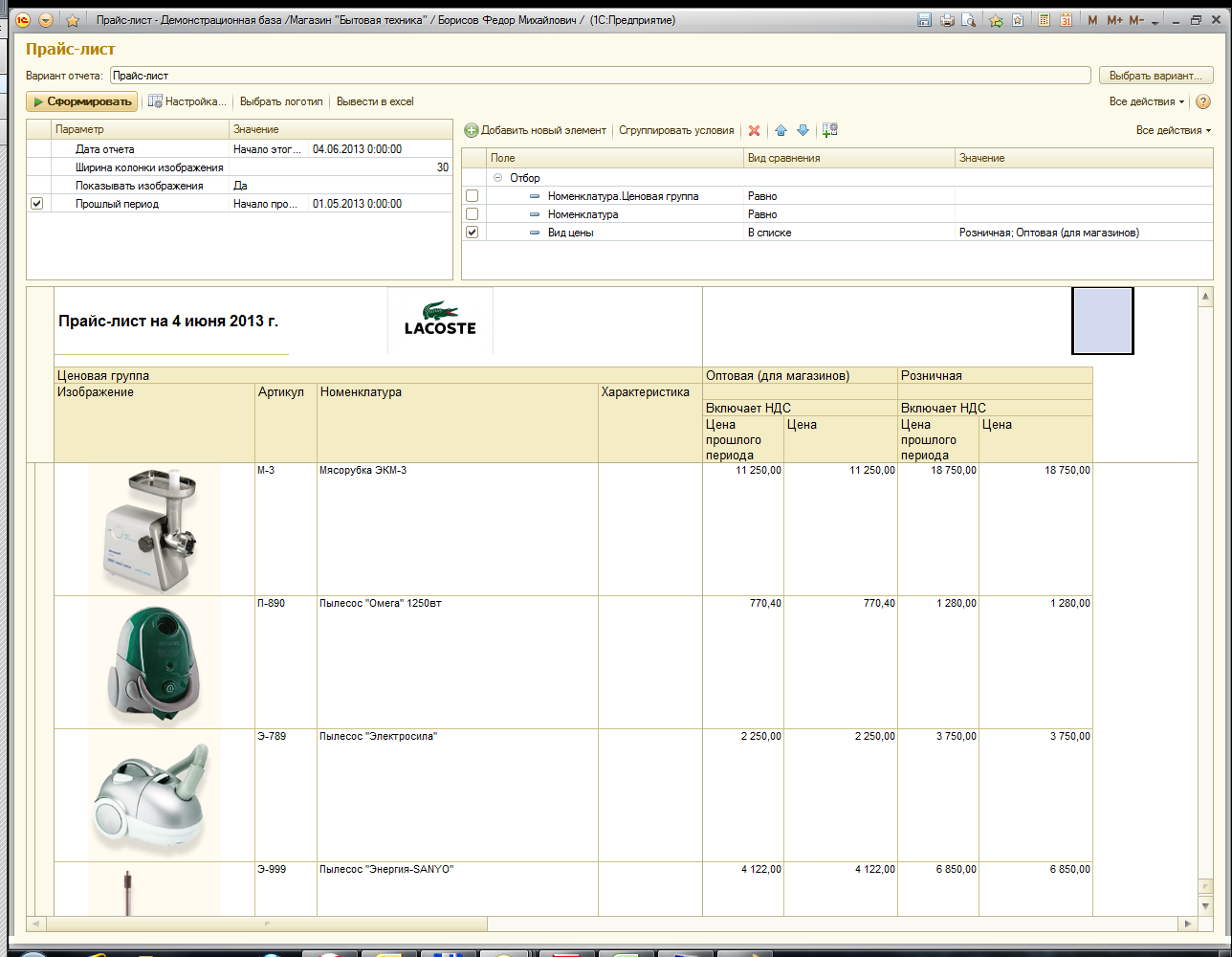Screen dimensions: 1232x957
Task: Click the help question mark icon
Action: click(x=1203, y=101)
